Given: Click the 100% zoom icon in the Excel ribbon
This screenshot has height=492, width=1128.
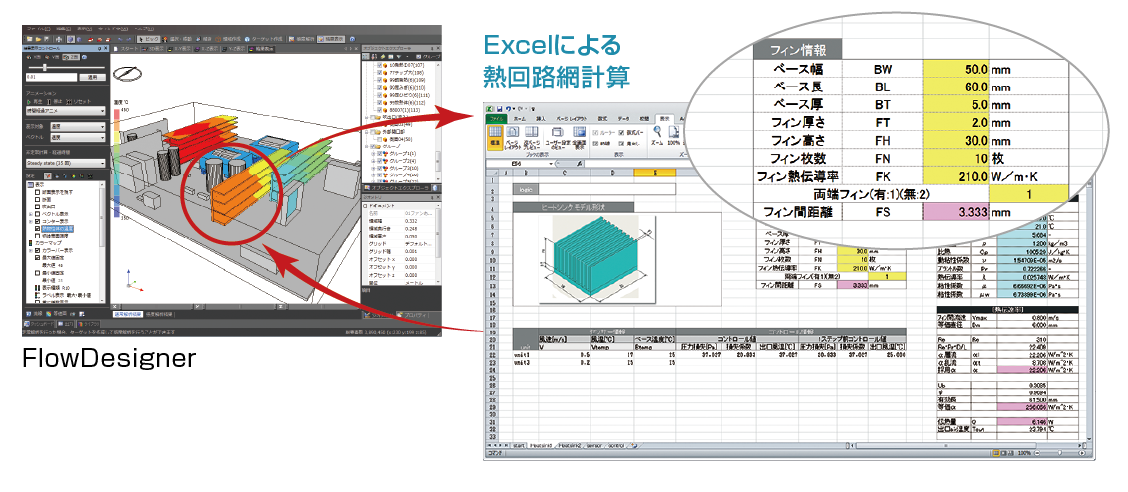Looking at the screenshot, I should [674, 135].
